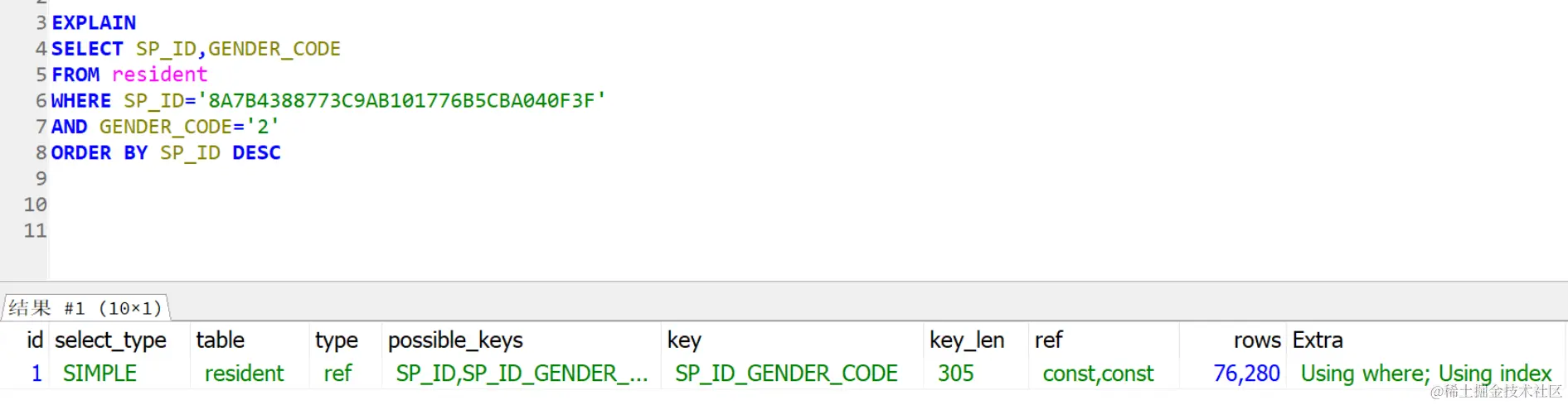The height and width of the screenshot is (405, 1568).
Task: Select the ref column header
Action: [1048, 340]
